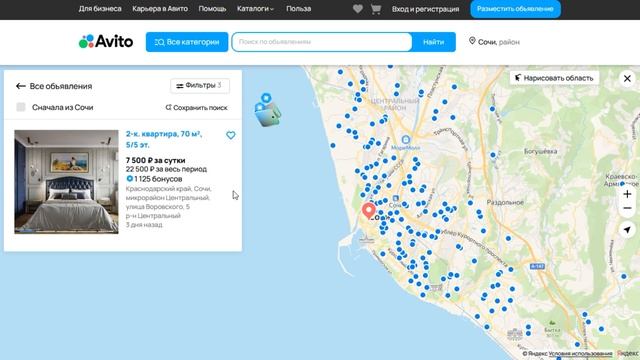
Task: Open Помощь menu item
Action: point(212,9)
